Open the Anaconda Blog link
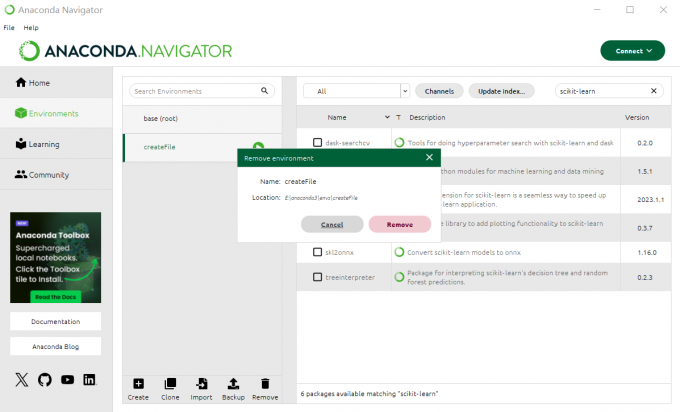The height and width of the screenshot is (412, 680). pos(56,347)
